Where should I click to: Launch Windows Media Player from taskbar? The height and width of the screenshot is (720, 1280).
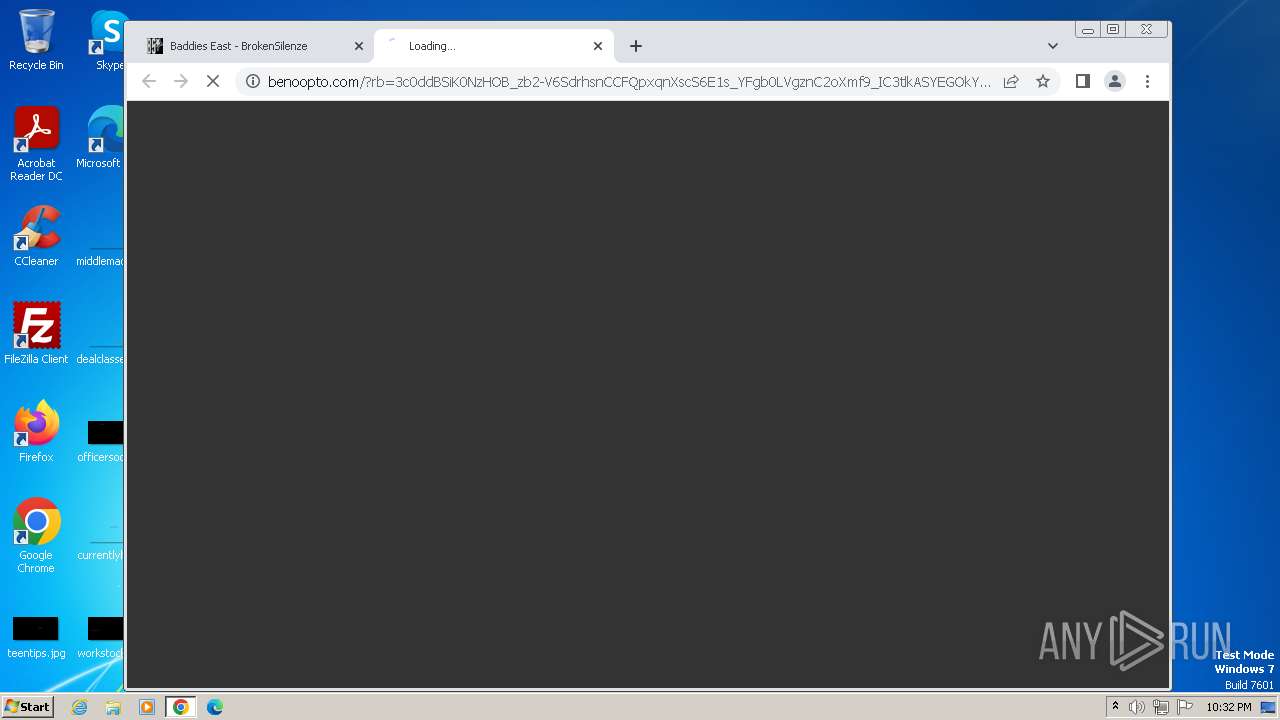[x=147, y=707]
